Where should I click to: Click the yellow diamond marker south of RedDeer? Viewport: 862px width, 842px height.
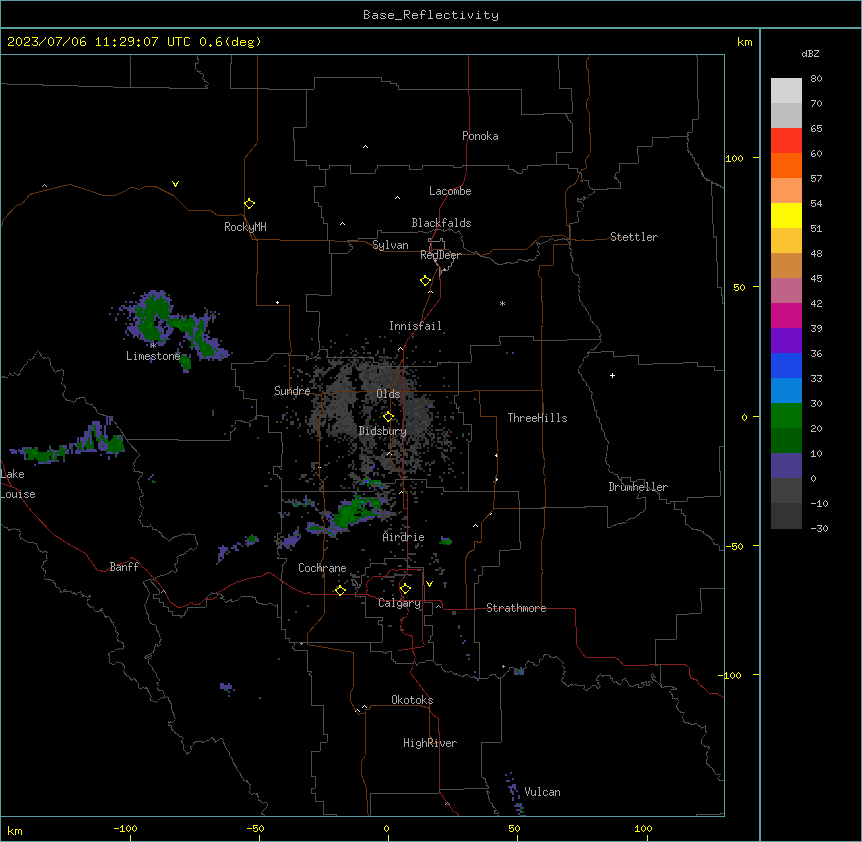(426, 281)
